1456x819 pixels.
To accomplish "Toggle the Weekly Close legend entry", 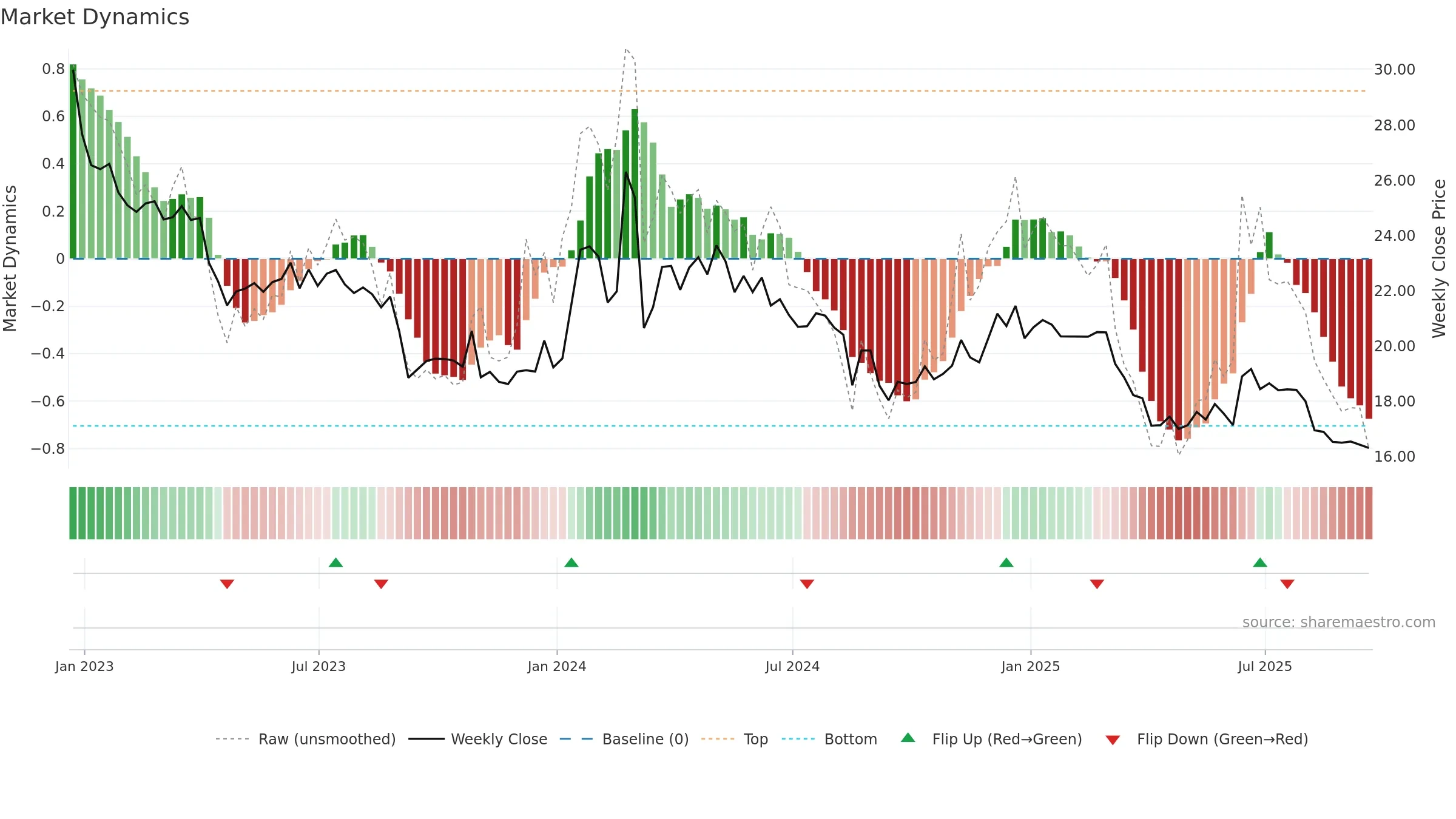I will (478, 739).
